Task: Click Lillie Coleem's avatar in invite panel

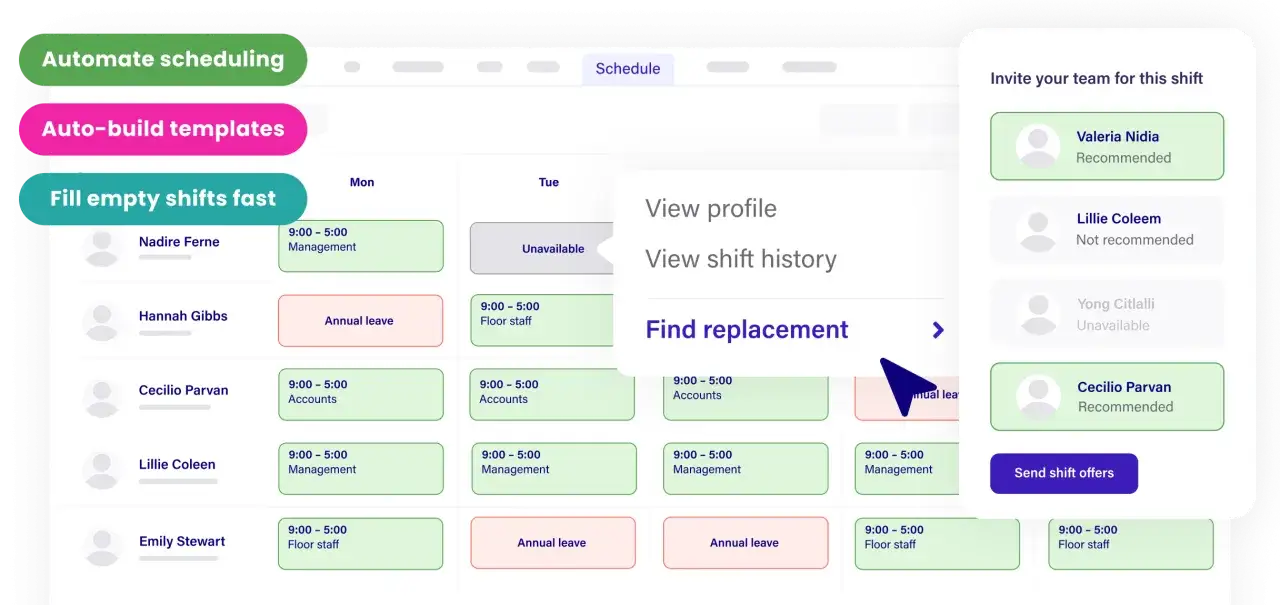Action: [1038, 230]
